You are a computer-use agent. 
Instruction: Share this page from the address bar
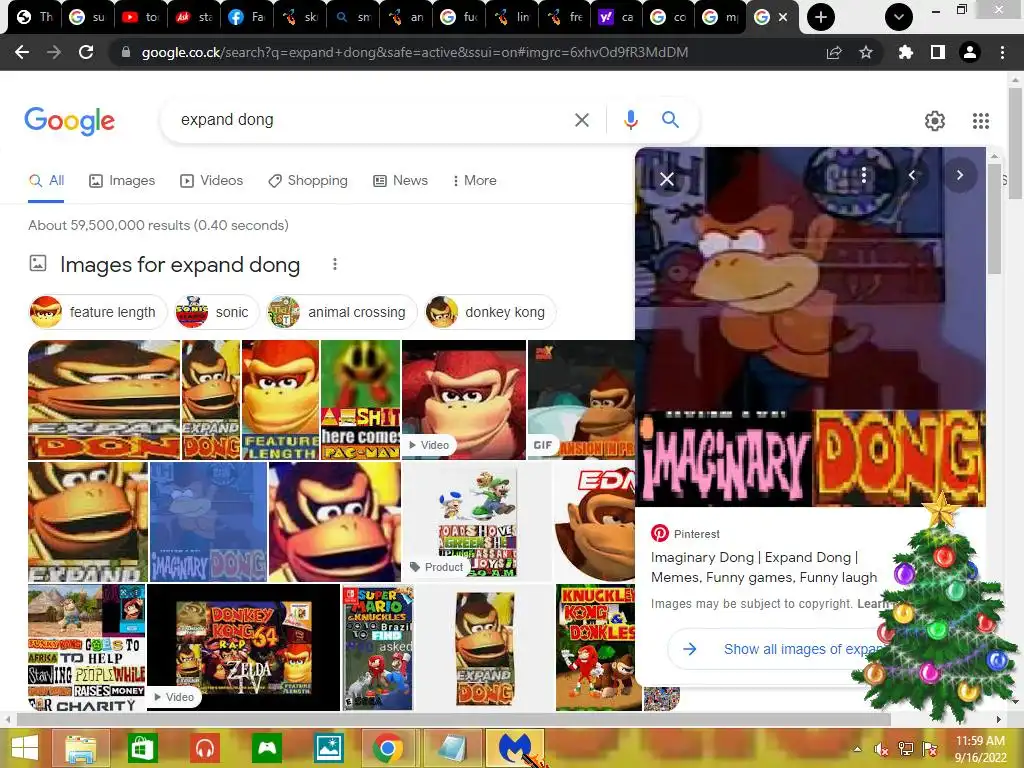click(834, 52)
